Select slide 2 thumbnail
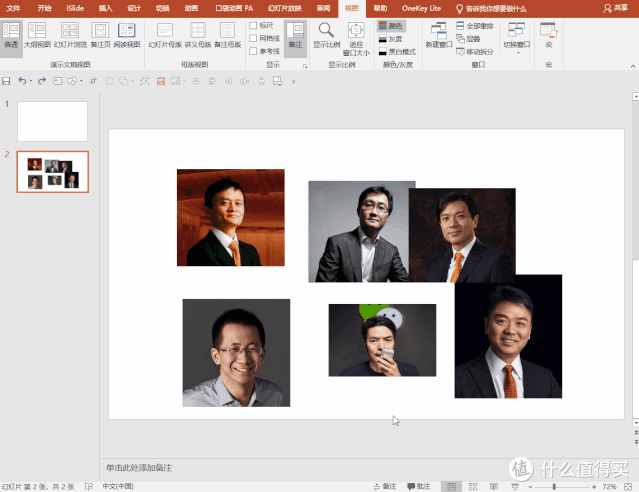639x492 pixels. click(53, 172)
